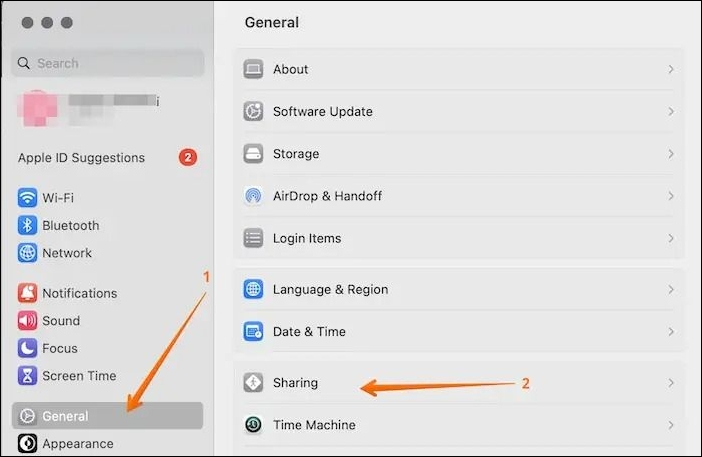Open Storage via its right chevron
Screen dimensions: 702x457
(671, 154)
